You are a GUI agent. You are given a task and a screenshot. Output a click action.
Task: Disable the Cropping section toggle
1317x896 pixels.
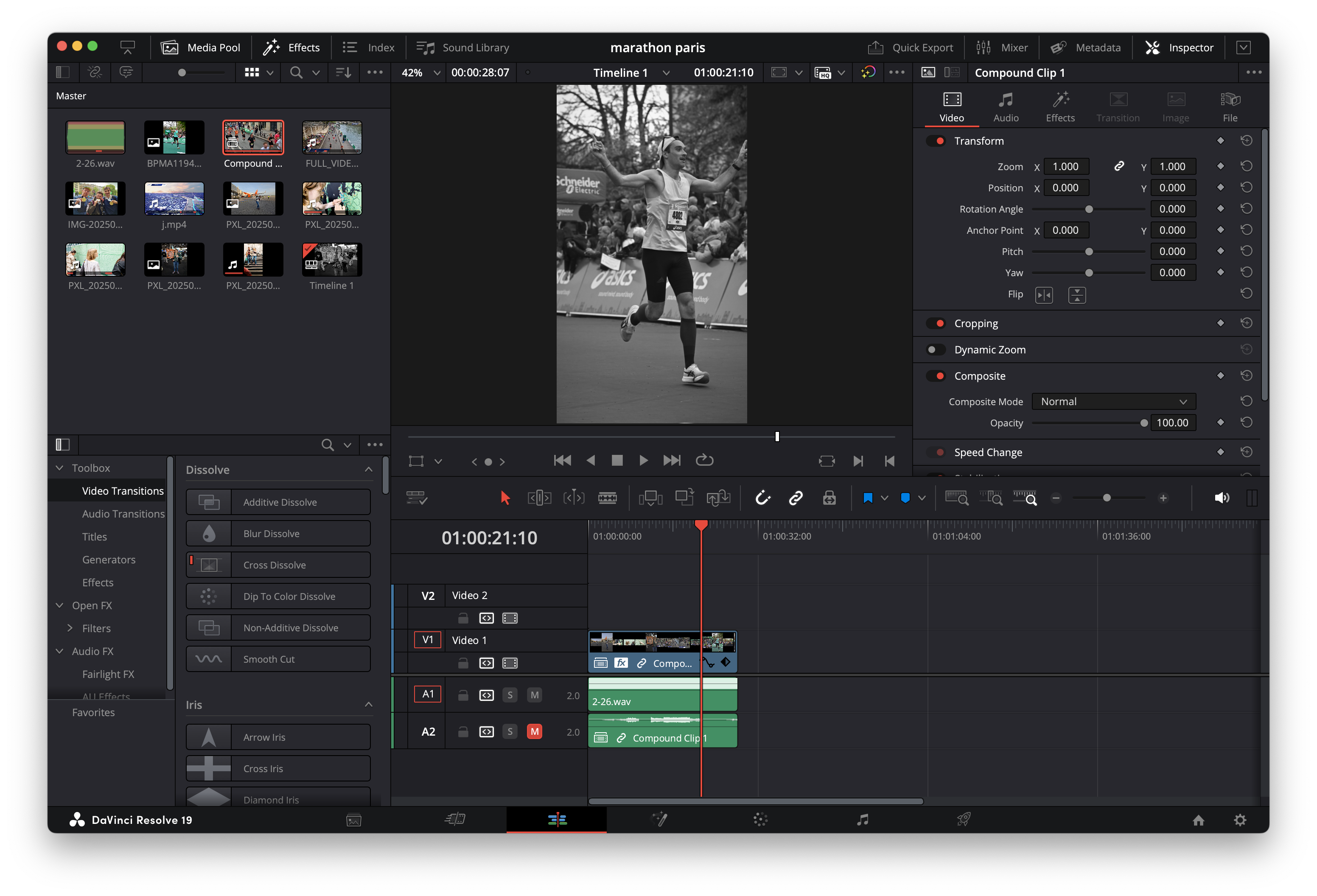point(936,323)
